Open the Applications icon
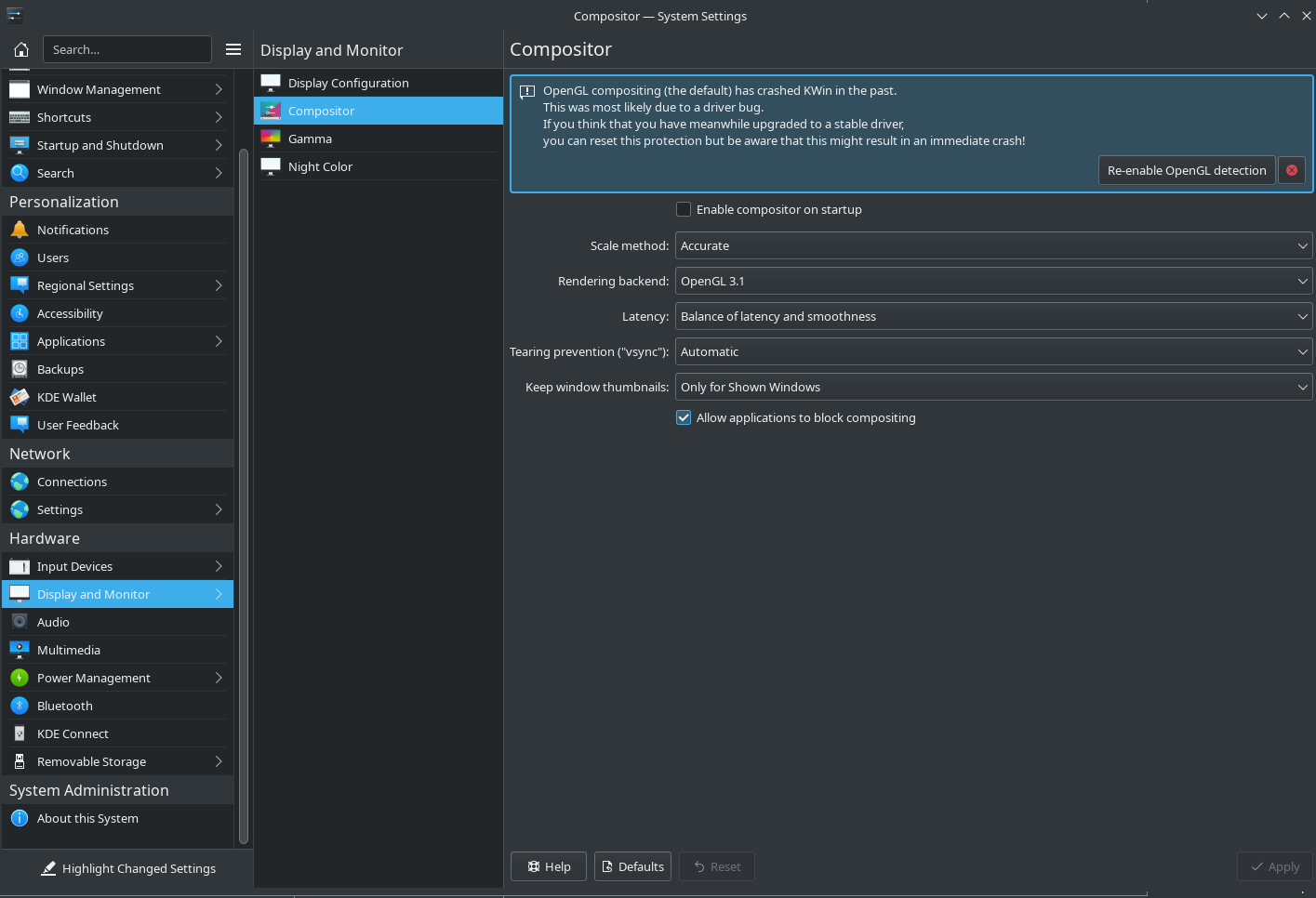The image size is (1316, 898). (20, 341)
